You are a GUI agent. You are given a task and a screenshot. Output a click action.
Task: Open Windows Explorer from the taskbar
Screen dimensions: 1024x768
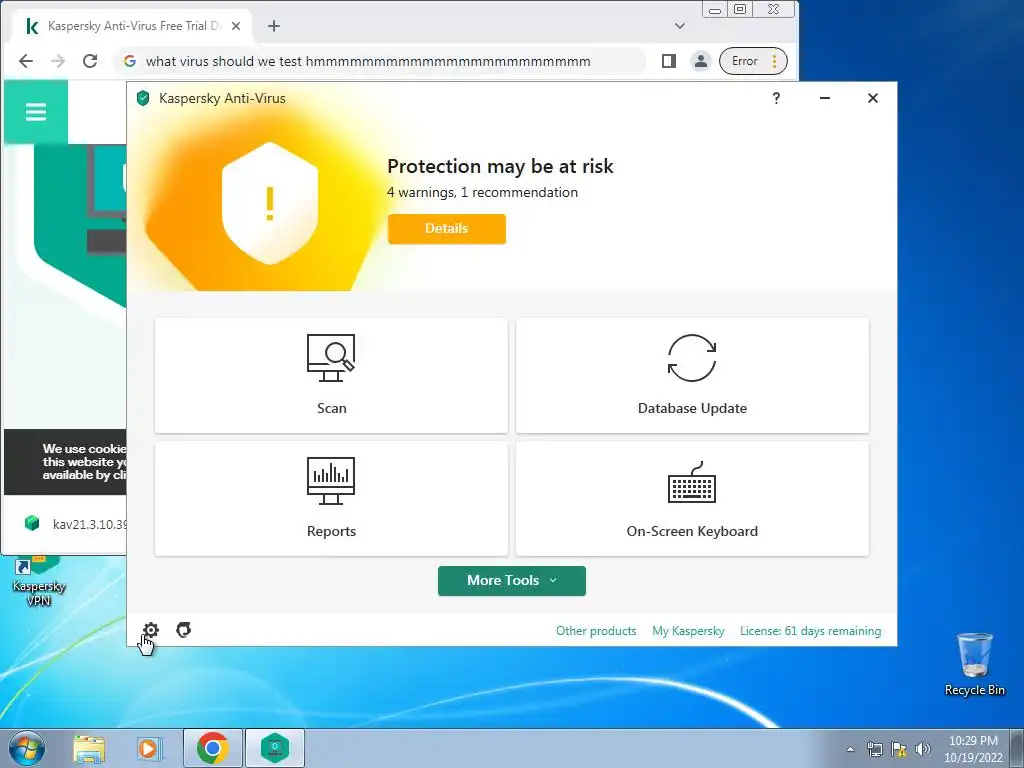tap(89, 748)
